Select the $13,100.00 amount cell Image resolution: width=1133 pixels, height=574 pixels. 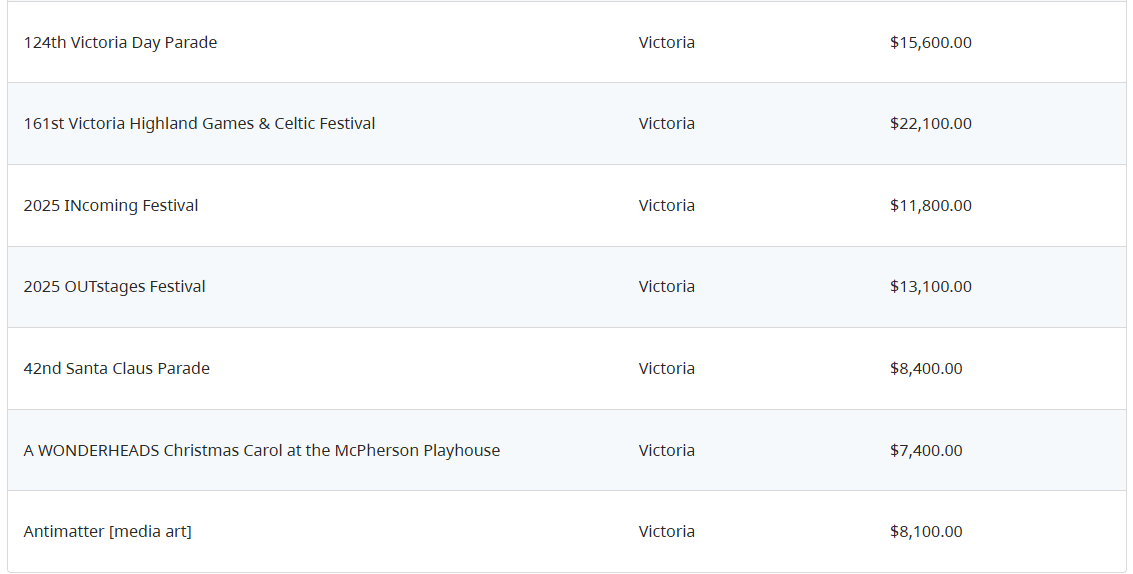click(931, 286)
